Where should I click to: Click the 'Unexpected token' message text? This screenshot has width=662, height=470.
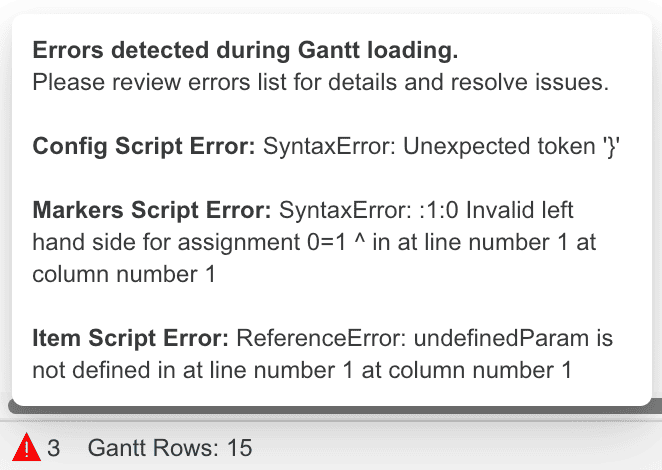pos(499,147)
